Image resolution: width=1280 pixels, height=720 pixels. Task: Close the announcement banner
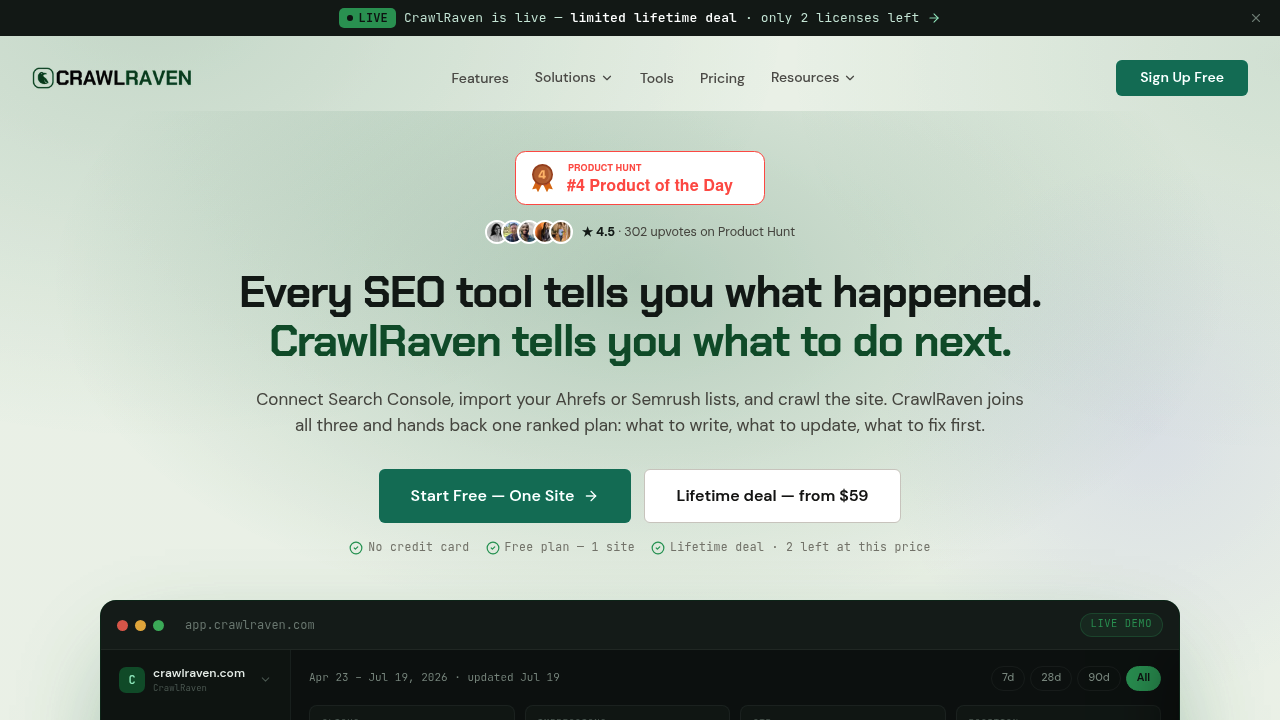[1256, 18]
